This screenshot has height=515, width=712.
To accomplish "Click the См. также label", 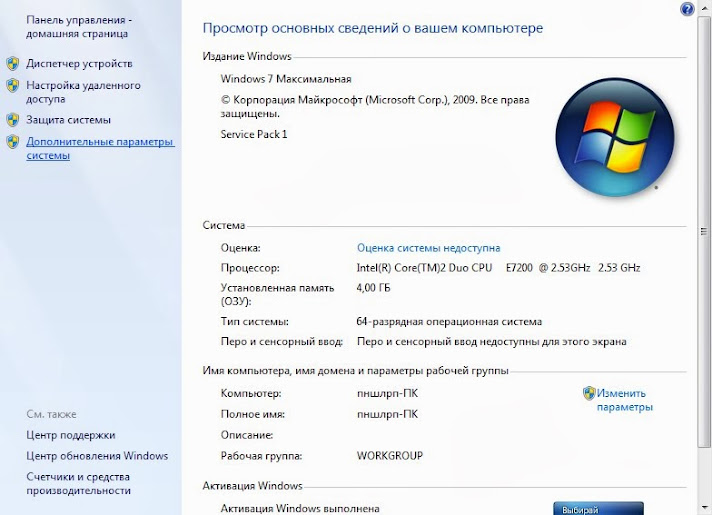I will click(51, 414).
